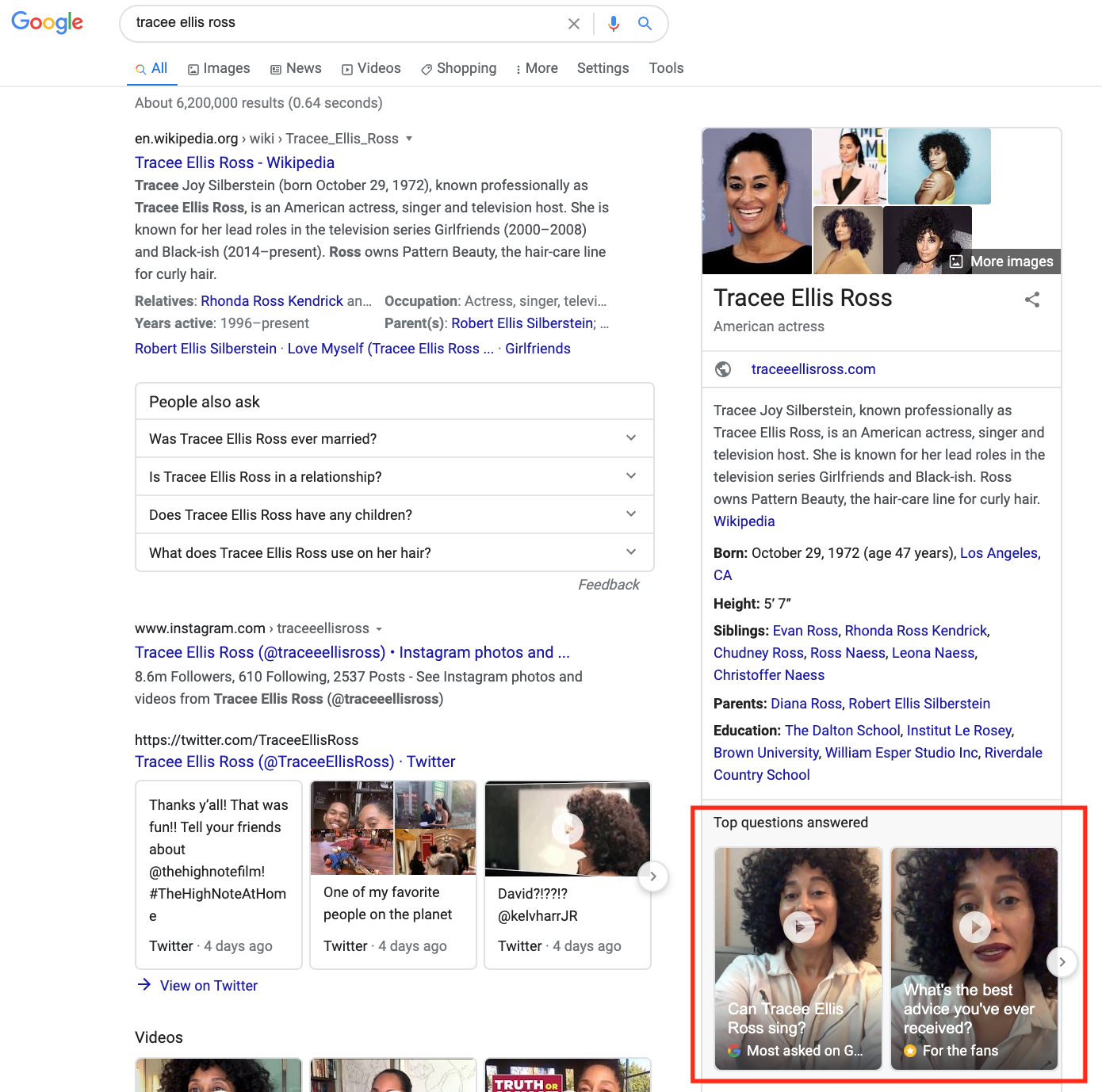Open the TRUTH OR video thumbnail
Viewport: 1102px width, 1092px height.
[x=568, y=1075]
